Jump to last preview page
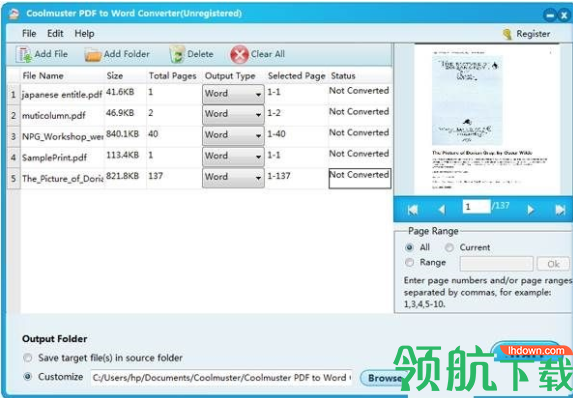 point(560,210)
